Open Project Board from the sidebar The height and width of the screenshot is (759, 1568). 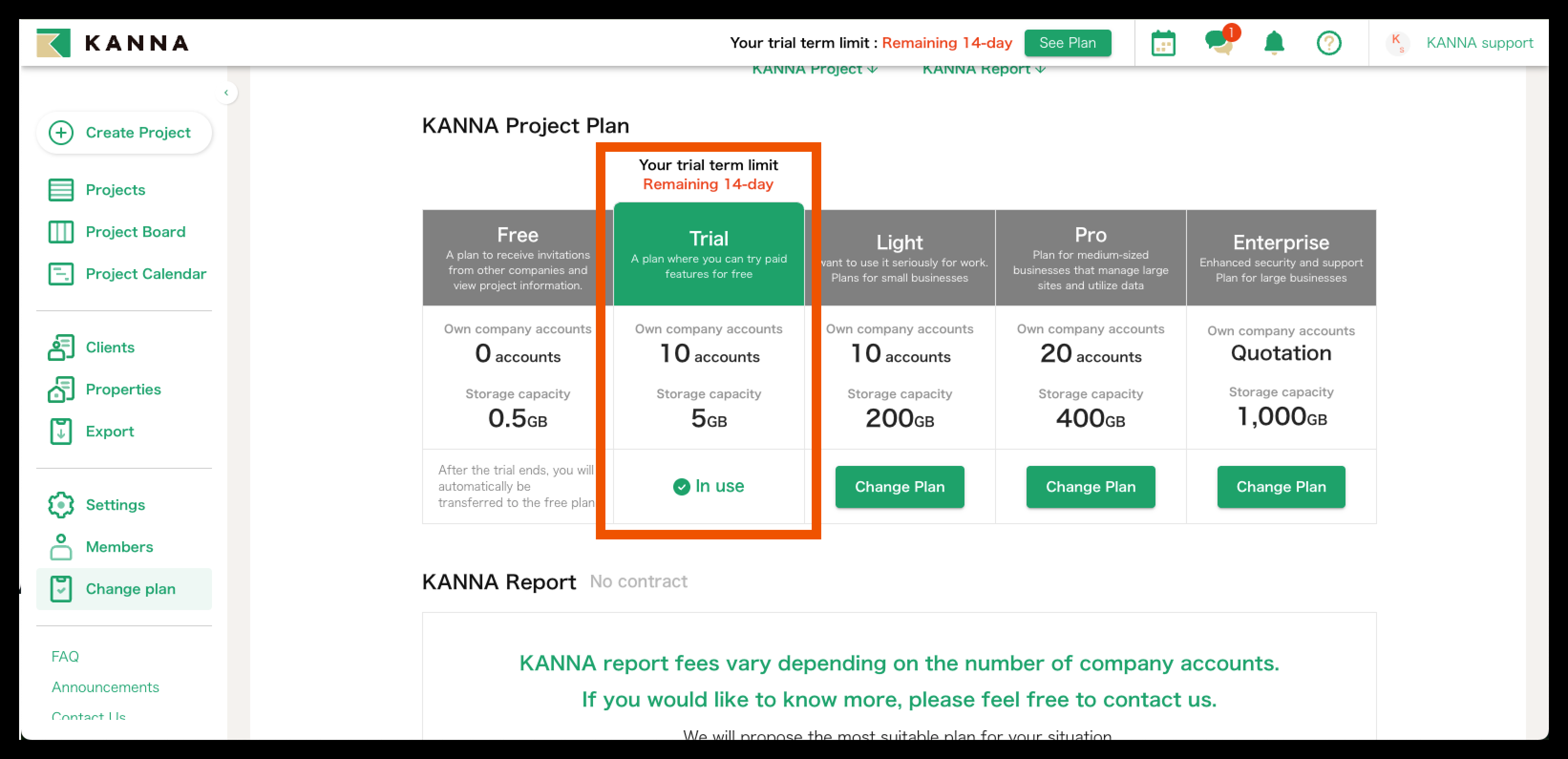[x=62, y=232]
